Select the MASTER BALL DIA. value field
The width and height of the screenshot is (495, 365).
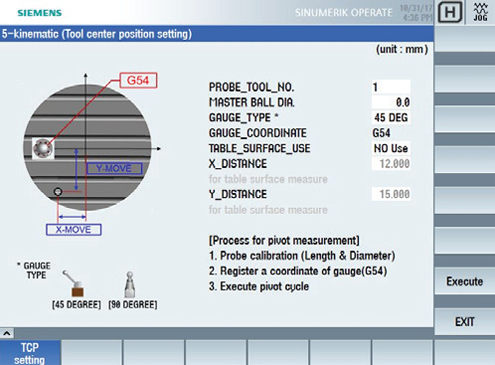[391, 102]
